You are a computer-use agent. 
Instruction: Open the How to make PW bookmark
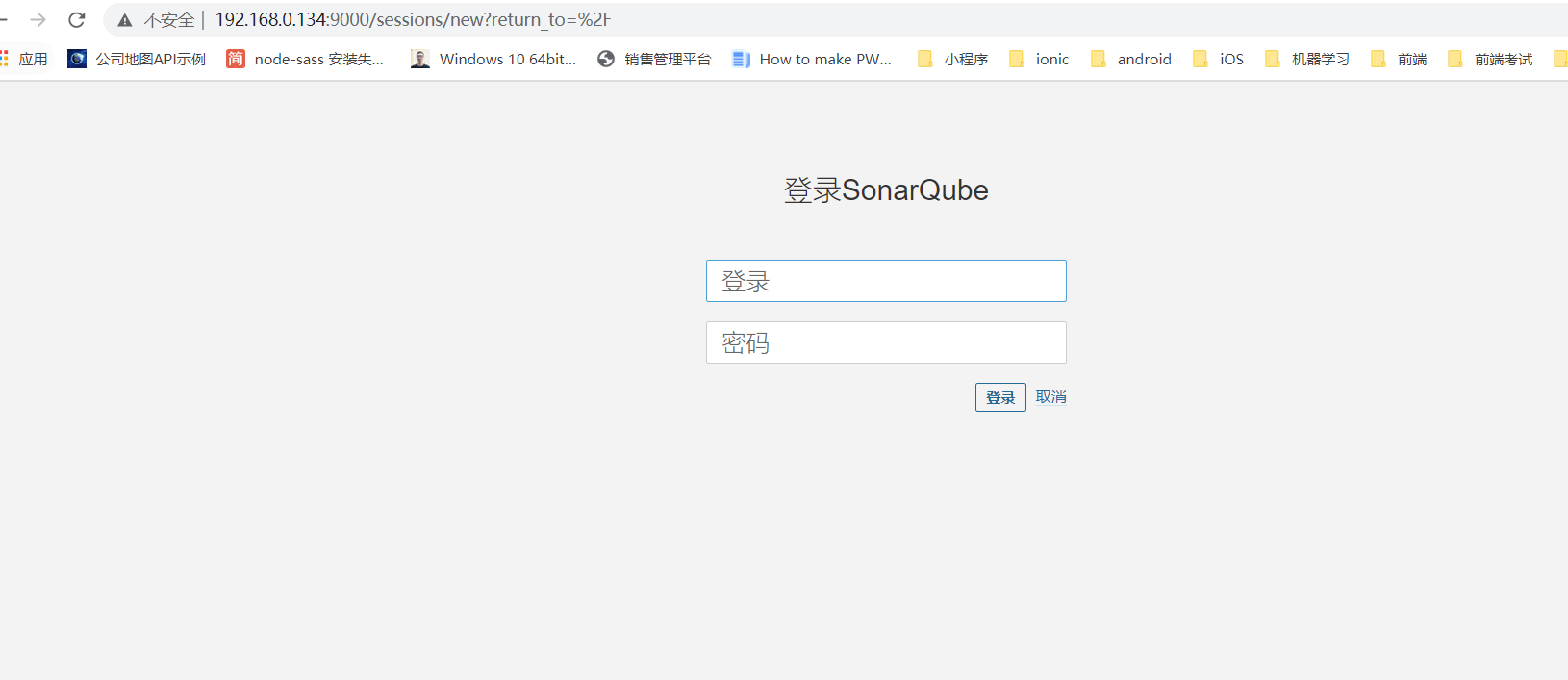click(812, 60)
